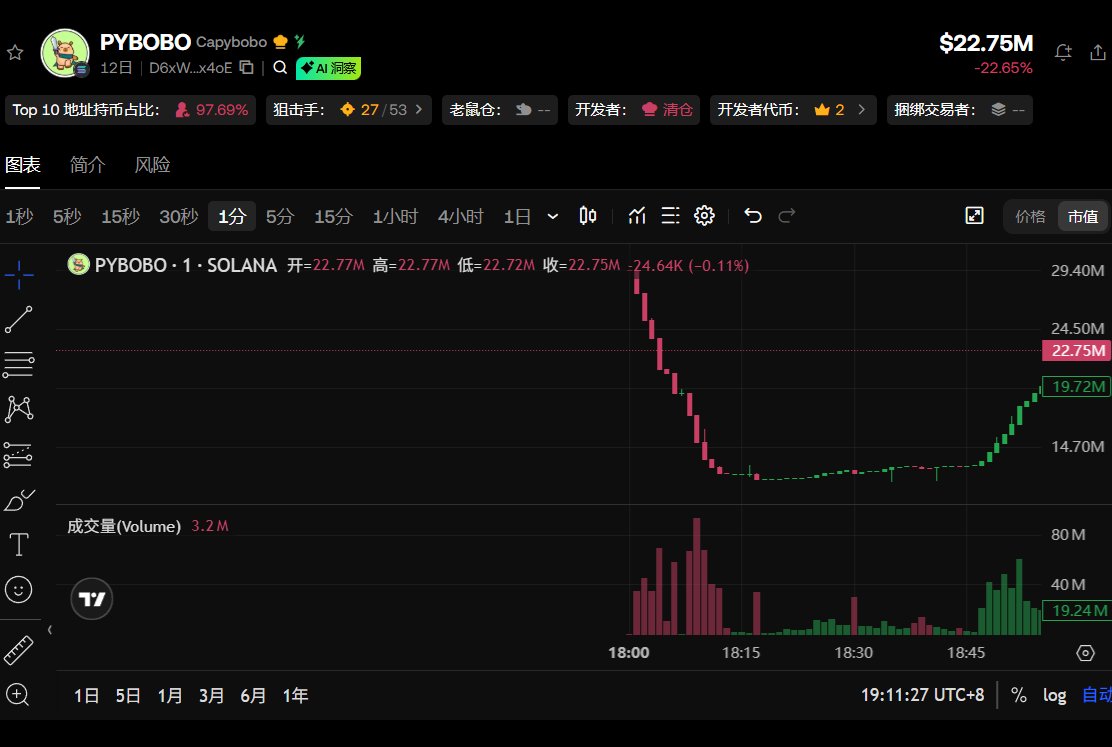Screen dimensions: 1112x747
Task: Select the text annotation tool
Action: [x=18, y=545]
